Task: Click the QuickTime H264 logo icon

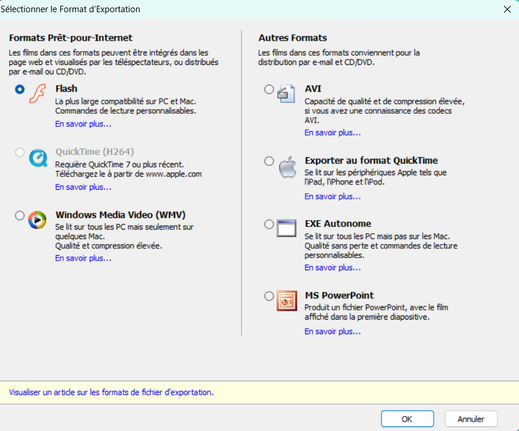Action: click(x=38, y=157)
